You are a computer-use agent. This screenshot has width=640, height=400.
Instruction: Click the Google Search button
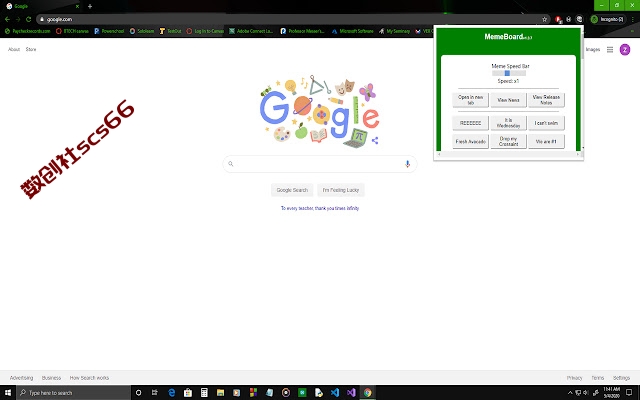(x=292, y=190)
